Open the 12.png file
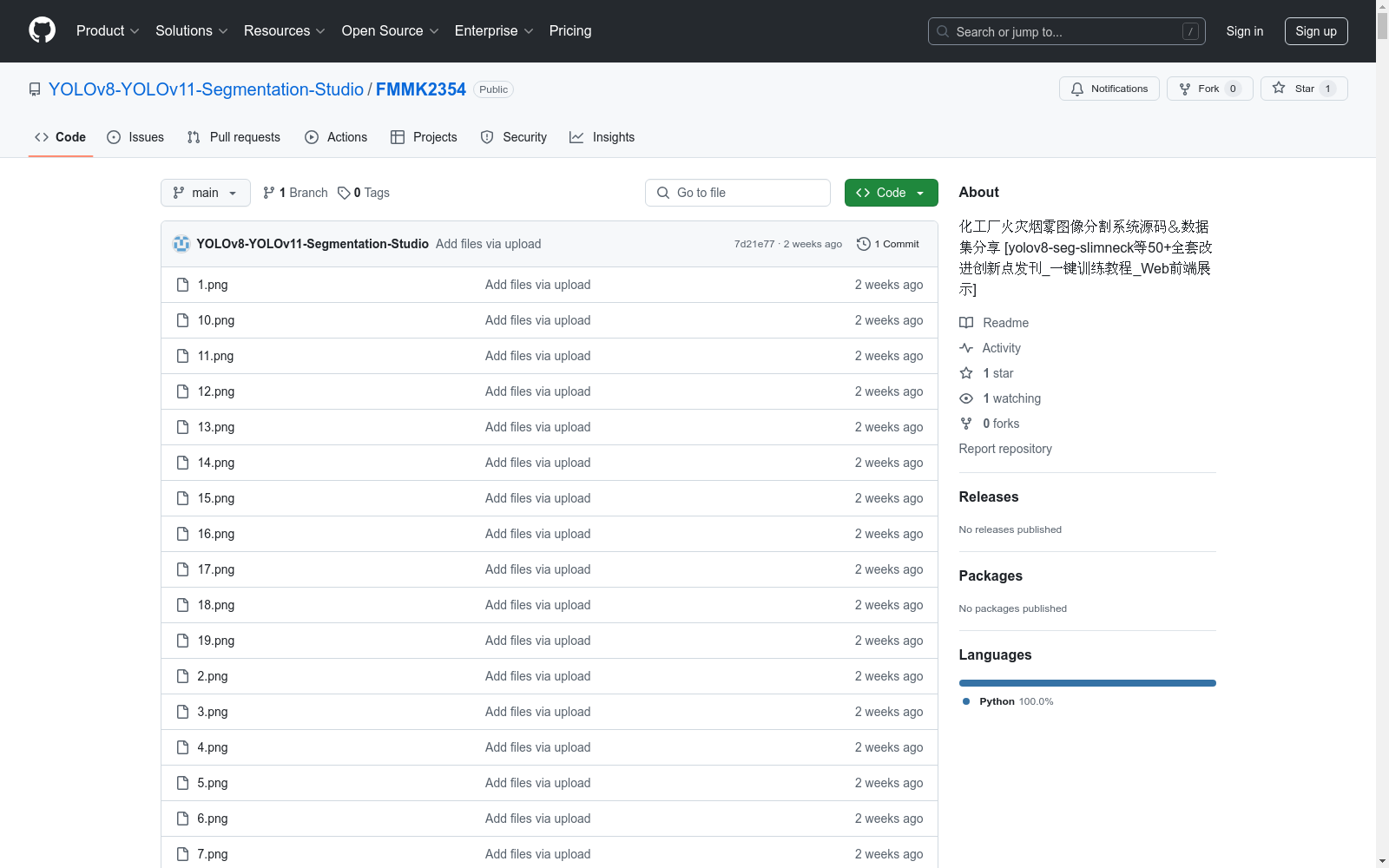 216,391
